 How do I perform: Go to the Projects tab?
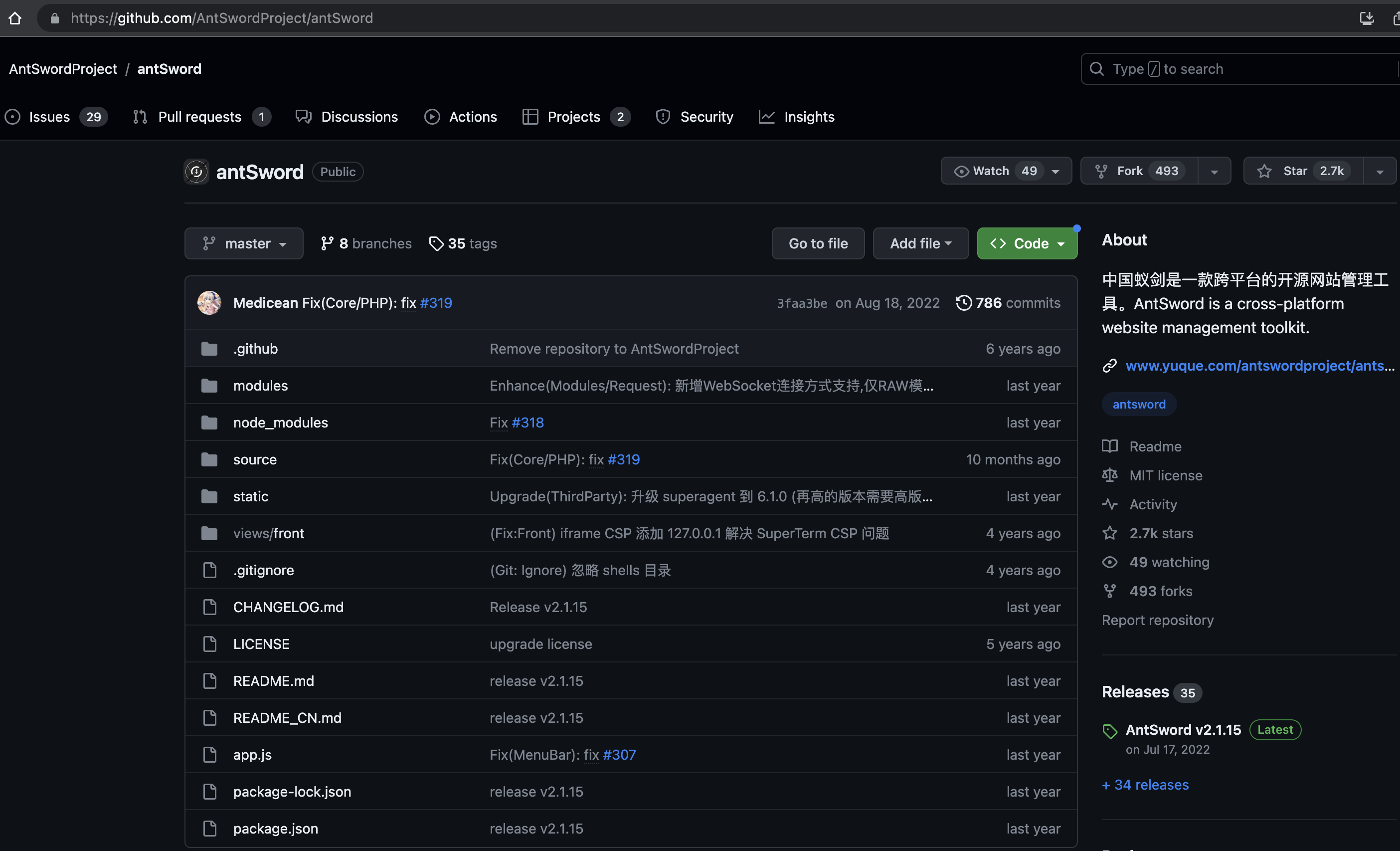(x=576, y=117)
